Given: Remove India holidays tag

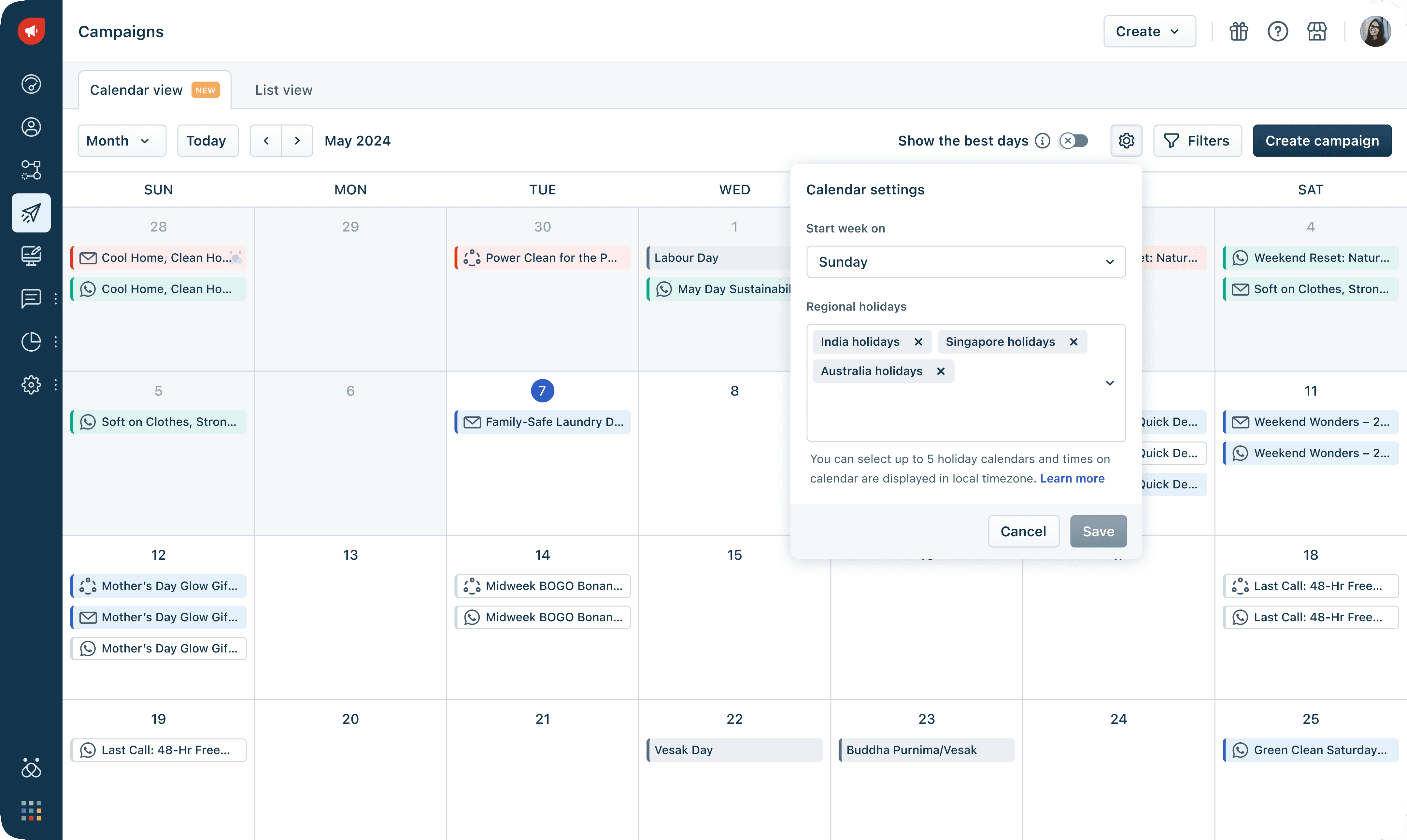Looking at the screenshot, I should point(918,342).
